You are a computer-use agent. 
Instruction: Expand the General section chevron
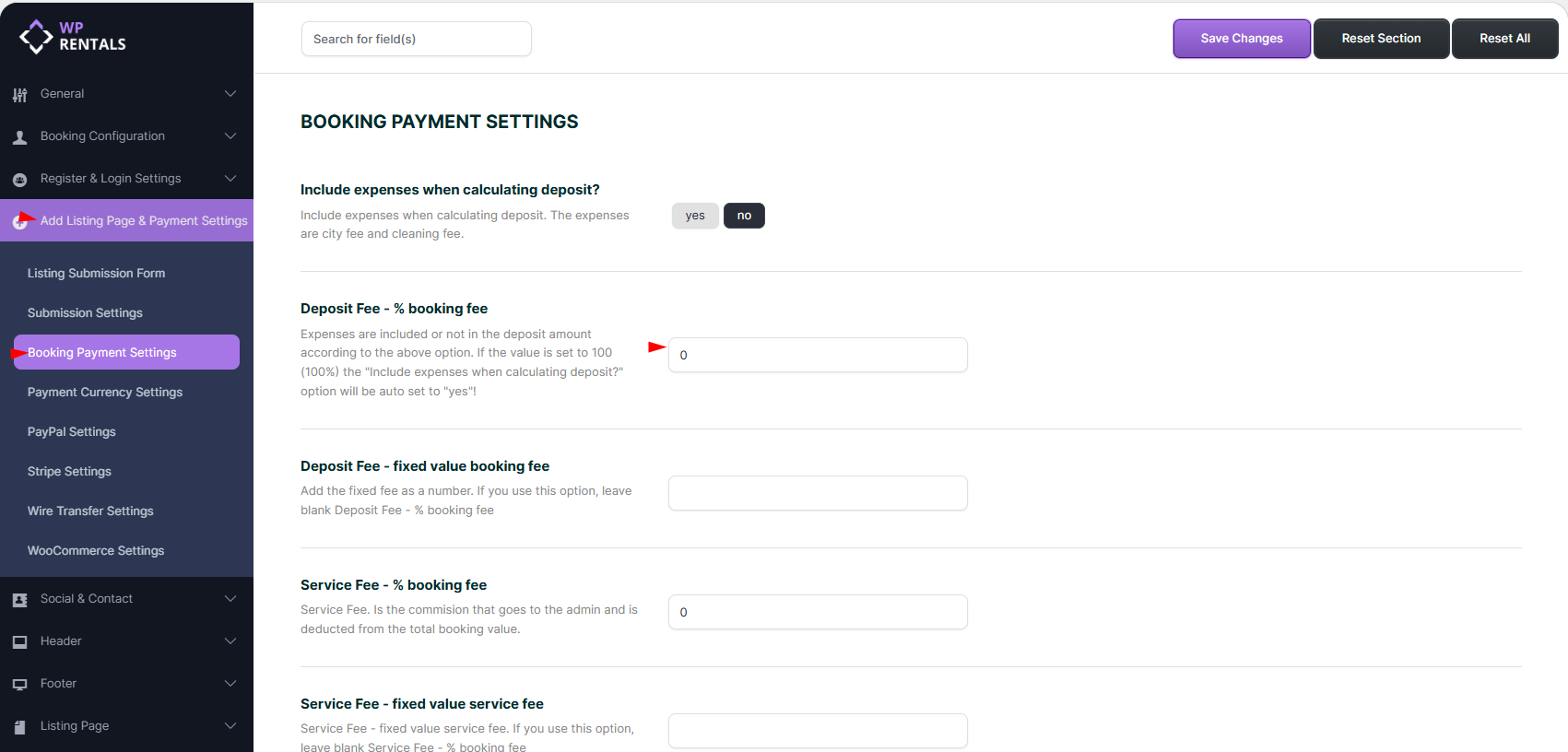[230, 94]
